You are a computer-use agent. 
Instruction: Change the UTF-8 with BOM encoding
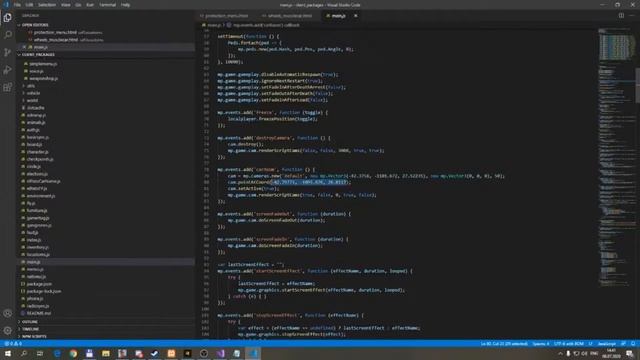tap(569, 344)
